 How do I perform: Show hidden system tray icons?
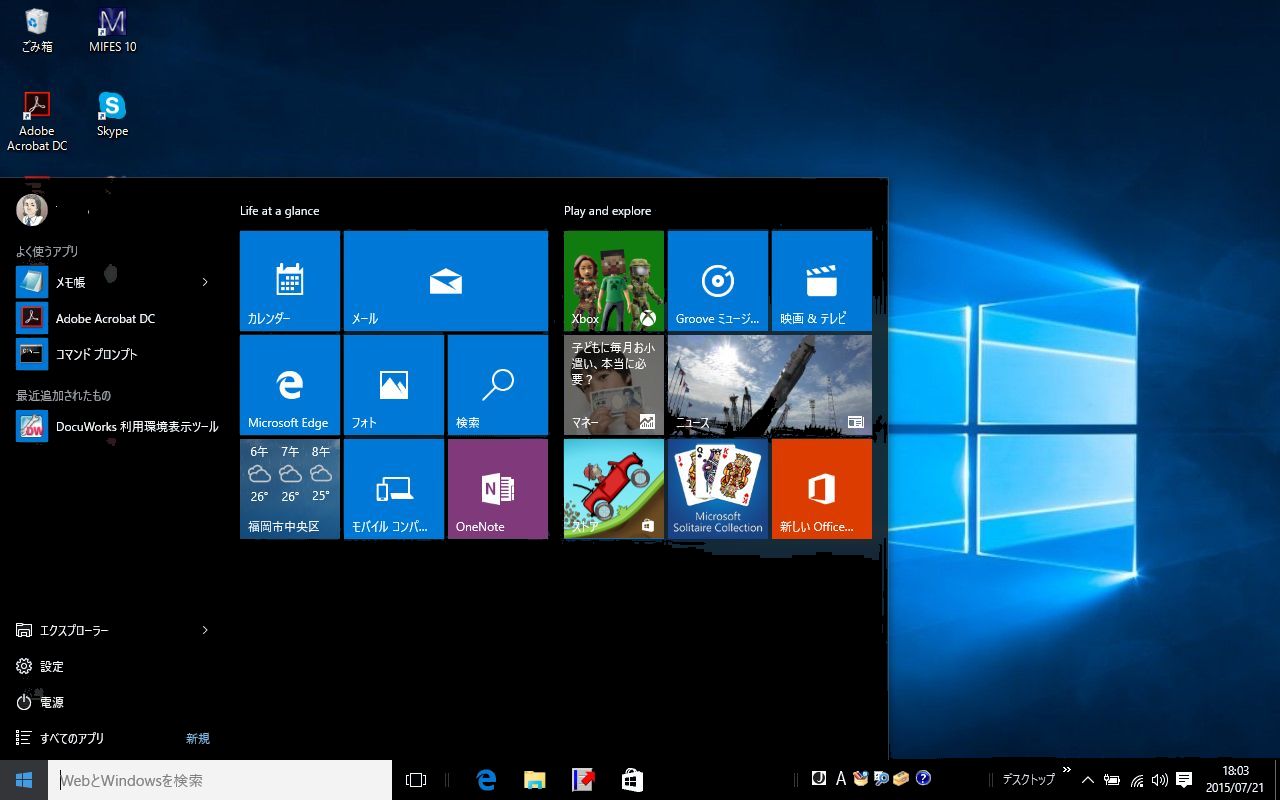click(1088, 780)
